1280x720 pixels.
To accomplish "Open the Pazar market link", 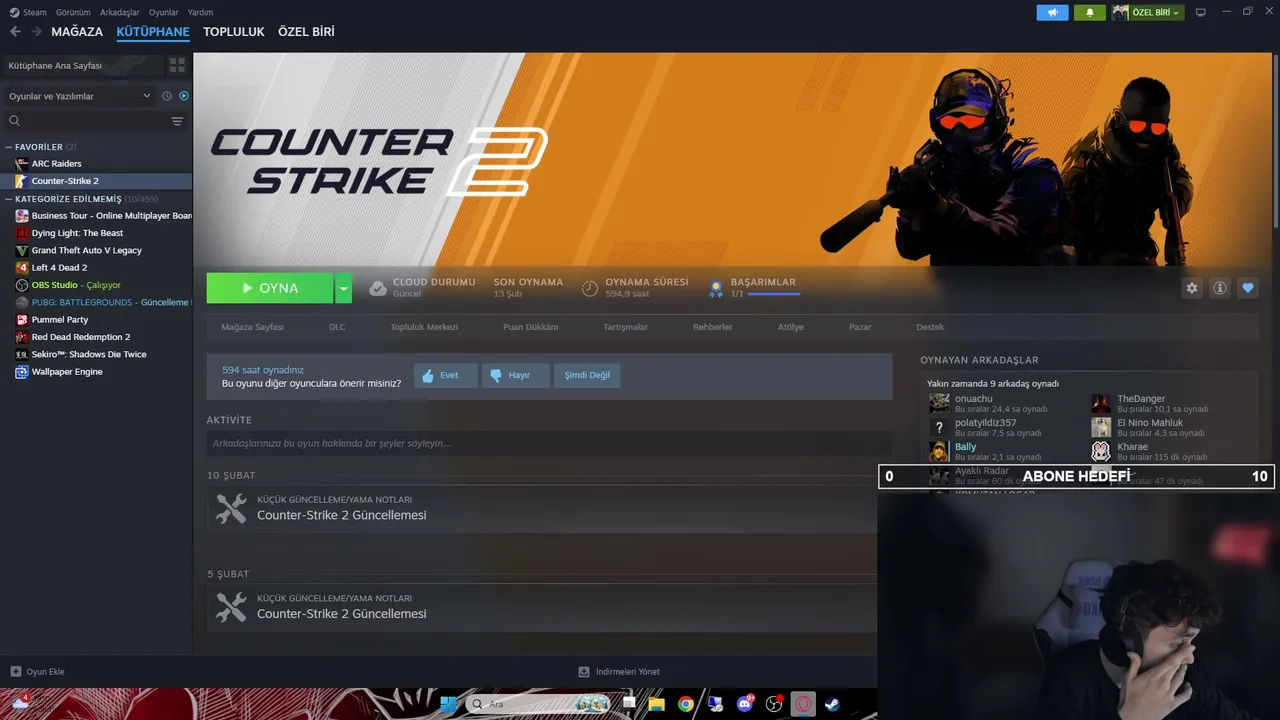I will [x=860, y=327].
